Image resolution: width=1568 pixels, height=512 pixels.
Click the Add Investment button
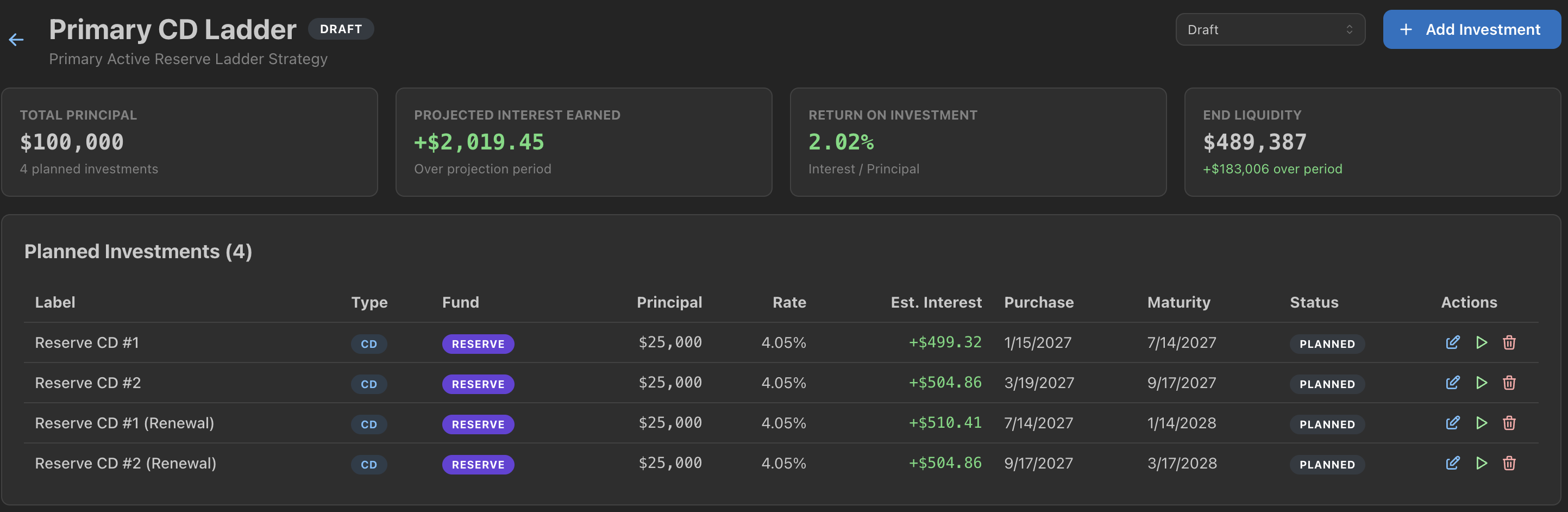[x=1471, y=29]
